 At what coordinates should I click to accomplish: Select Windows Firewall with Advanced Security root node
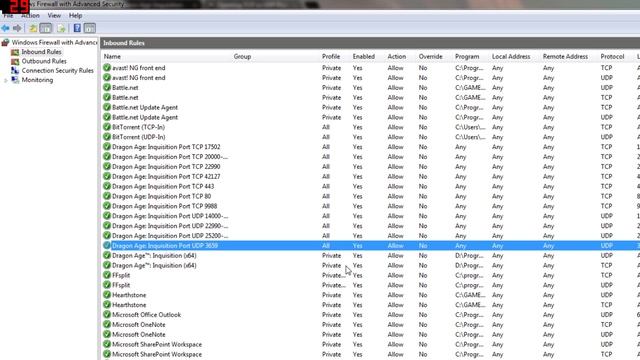coord(54,42)
